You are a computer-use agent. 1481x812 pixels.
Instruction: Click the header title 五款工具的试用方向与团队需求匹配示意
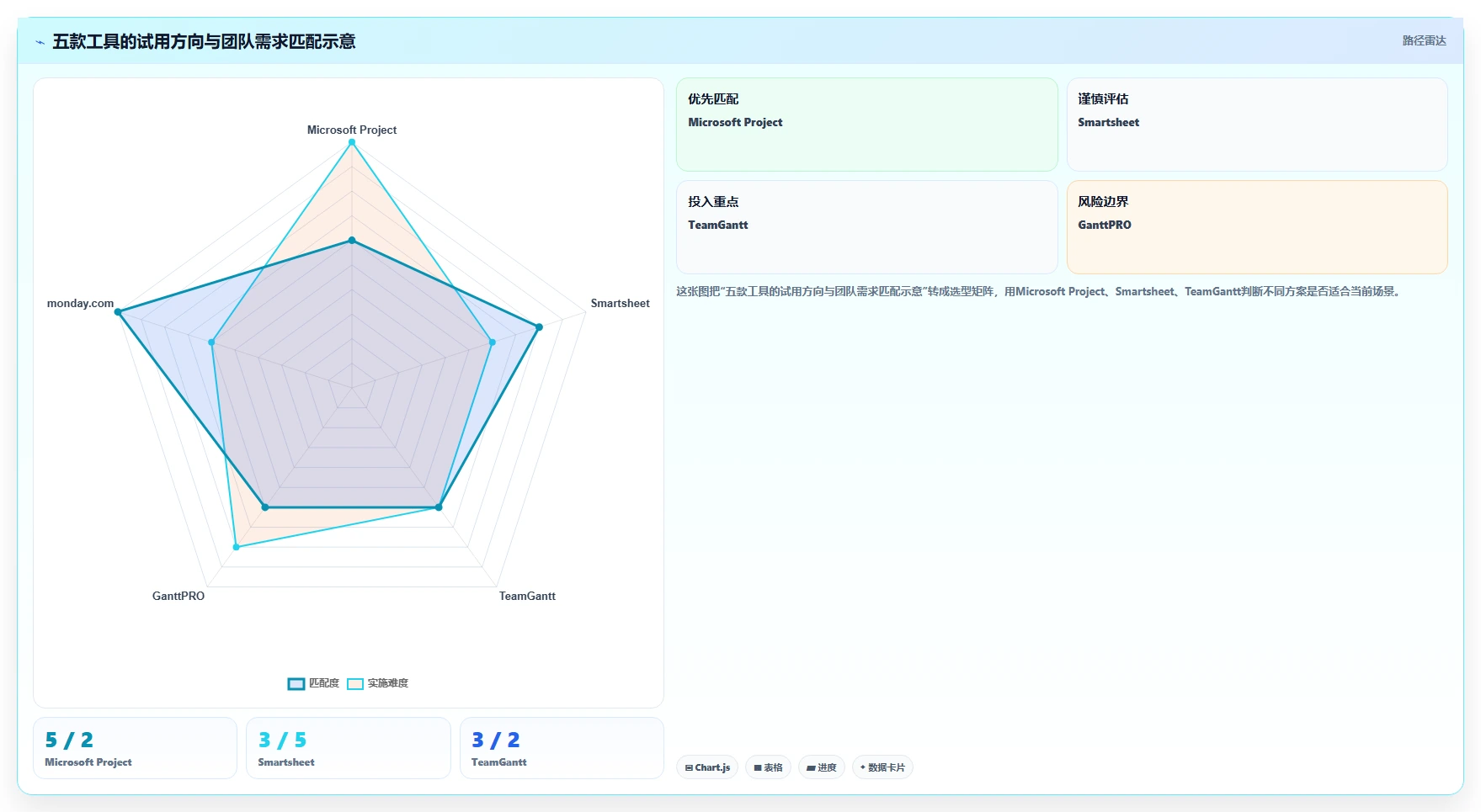click(x=204, y=41)
